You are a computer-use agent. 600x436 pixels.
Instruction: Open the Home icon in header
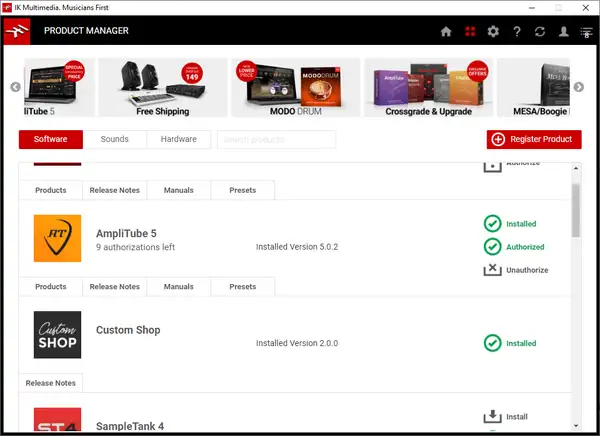pyautogui.click(x=446, y=31)
